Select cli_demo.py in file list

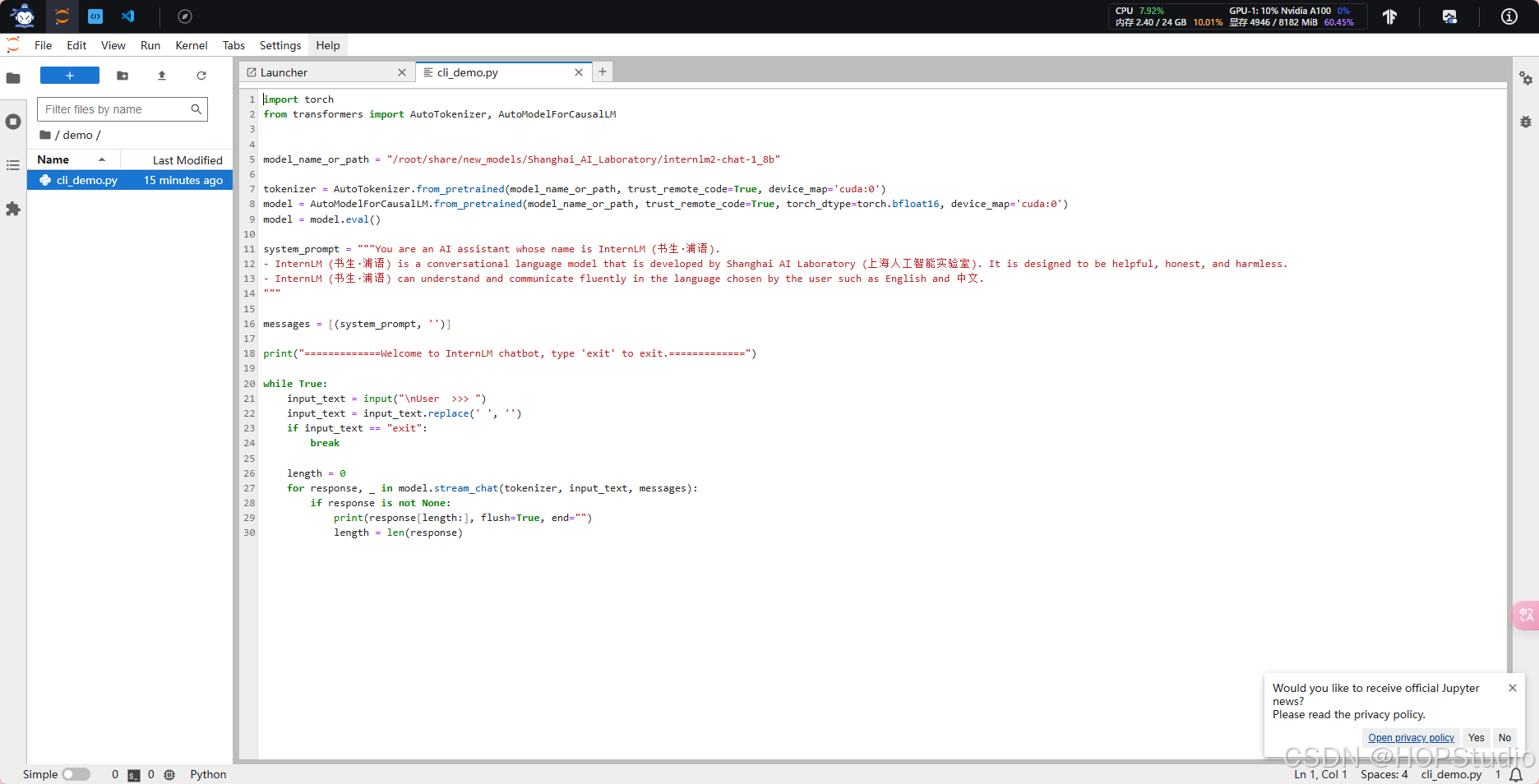(130, 180)
